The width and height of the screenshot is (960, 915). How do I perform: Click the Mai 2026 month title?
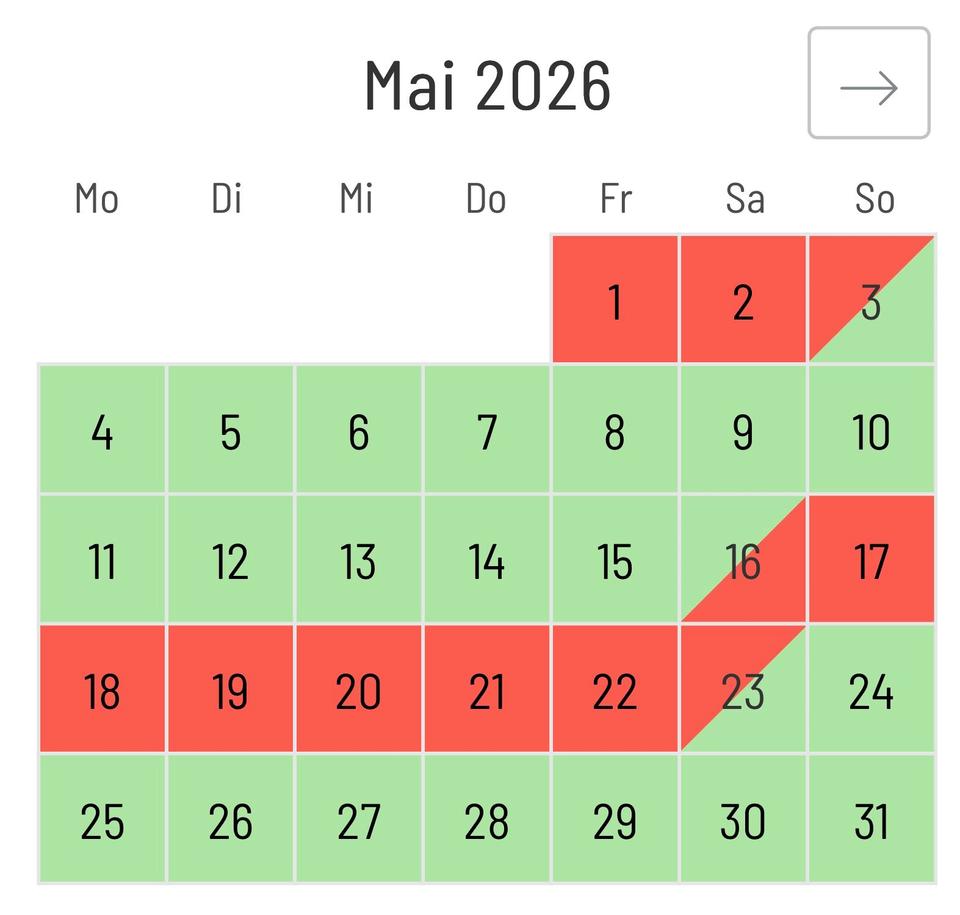tap(487, 85)
